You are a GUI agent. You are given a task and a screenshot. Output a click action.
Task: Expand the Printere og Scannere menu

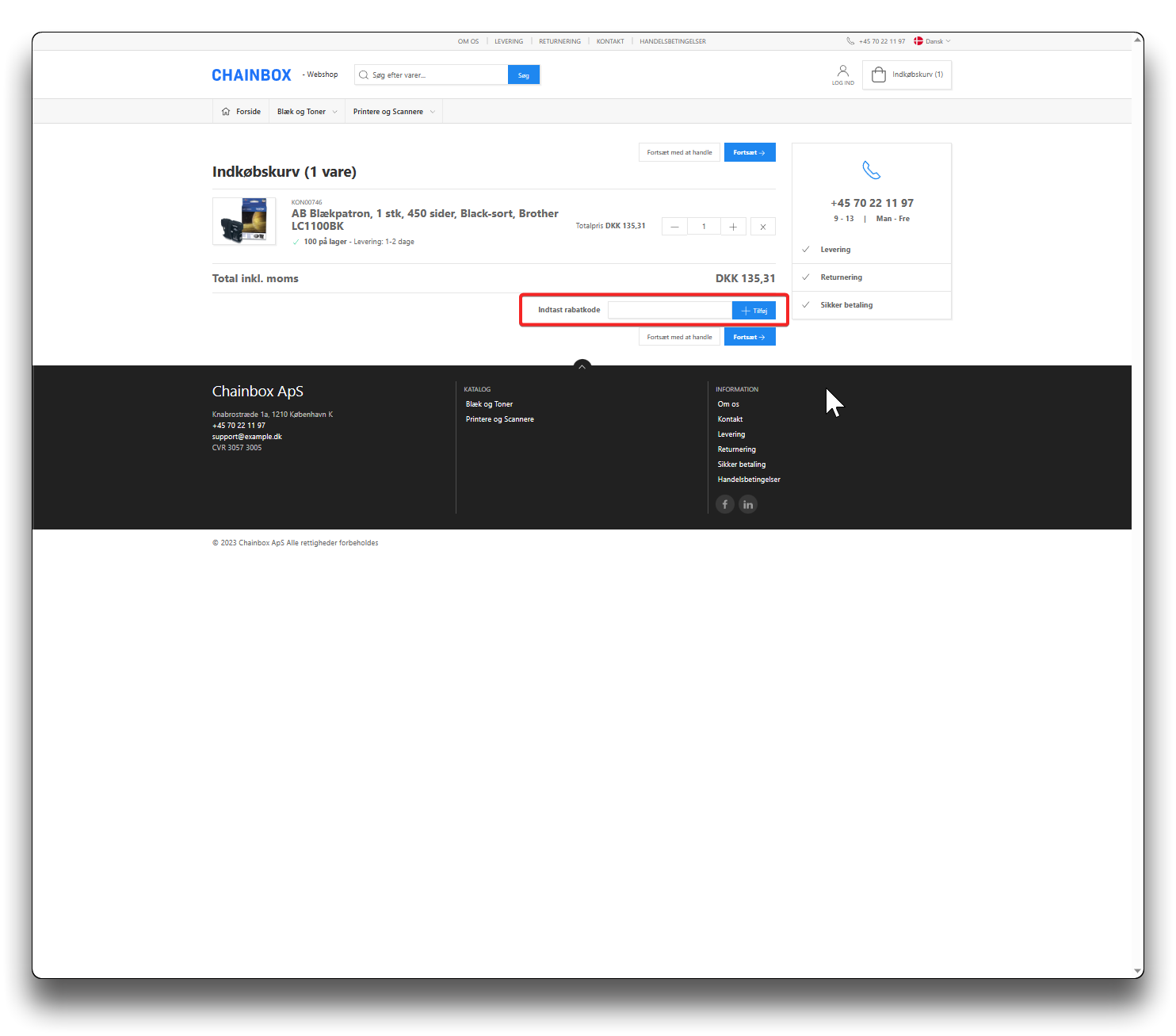[394, 112]
